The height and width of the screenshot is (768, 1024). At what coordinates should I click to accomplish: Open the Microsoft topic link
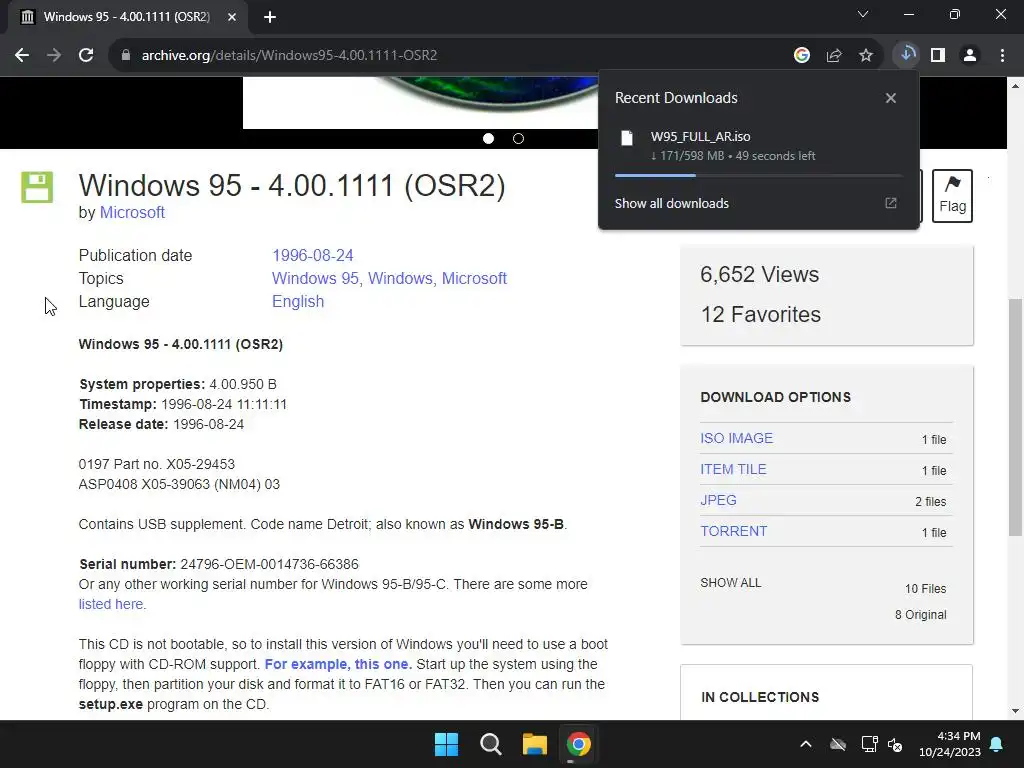coord(474,278)
